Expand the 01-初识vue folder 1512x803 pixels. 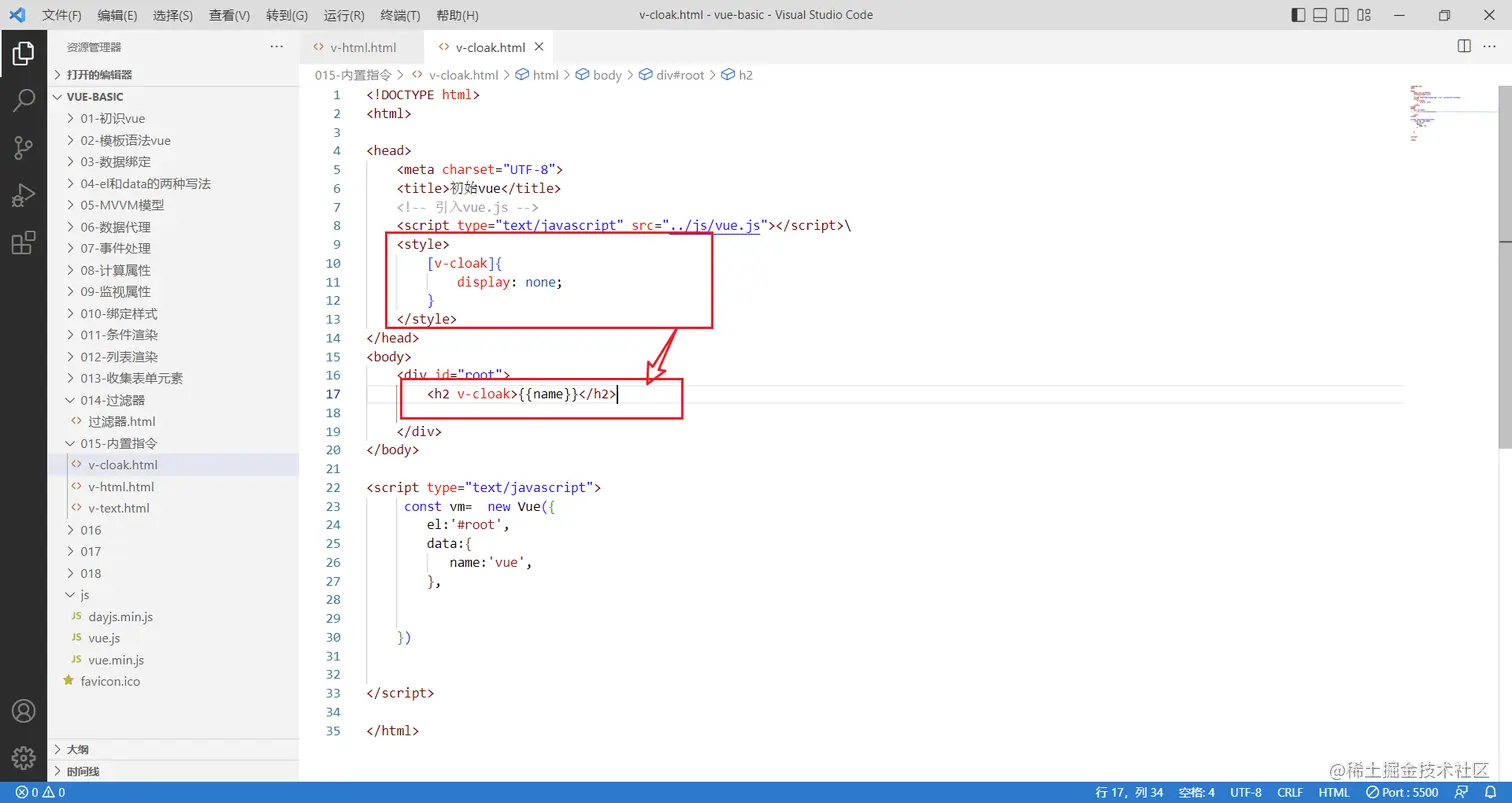pyautogui.click(x=174, y=118)
